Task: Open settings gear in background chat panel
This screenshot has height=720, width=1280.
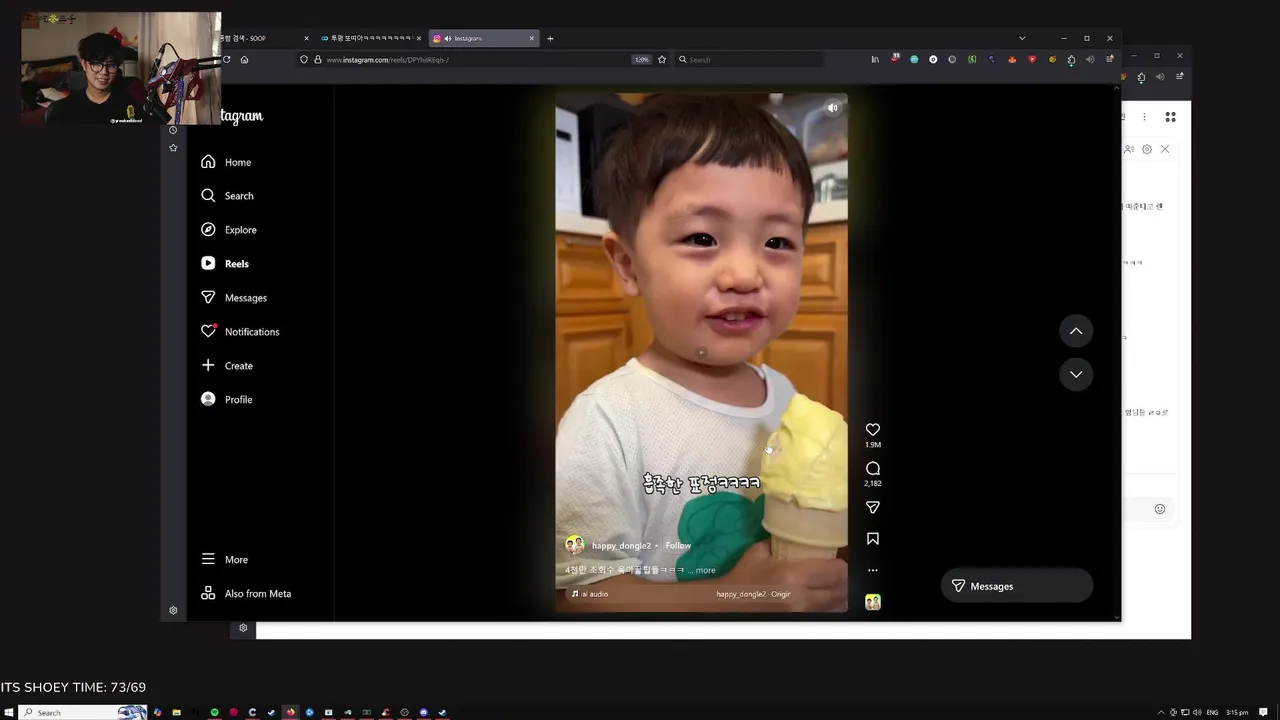Action: (x=1147, y=149)
